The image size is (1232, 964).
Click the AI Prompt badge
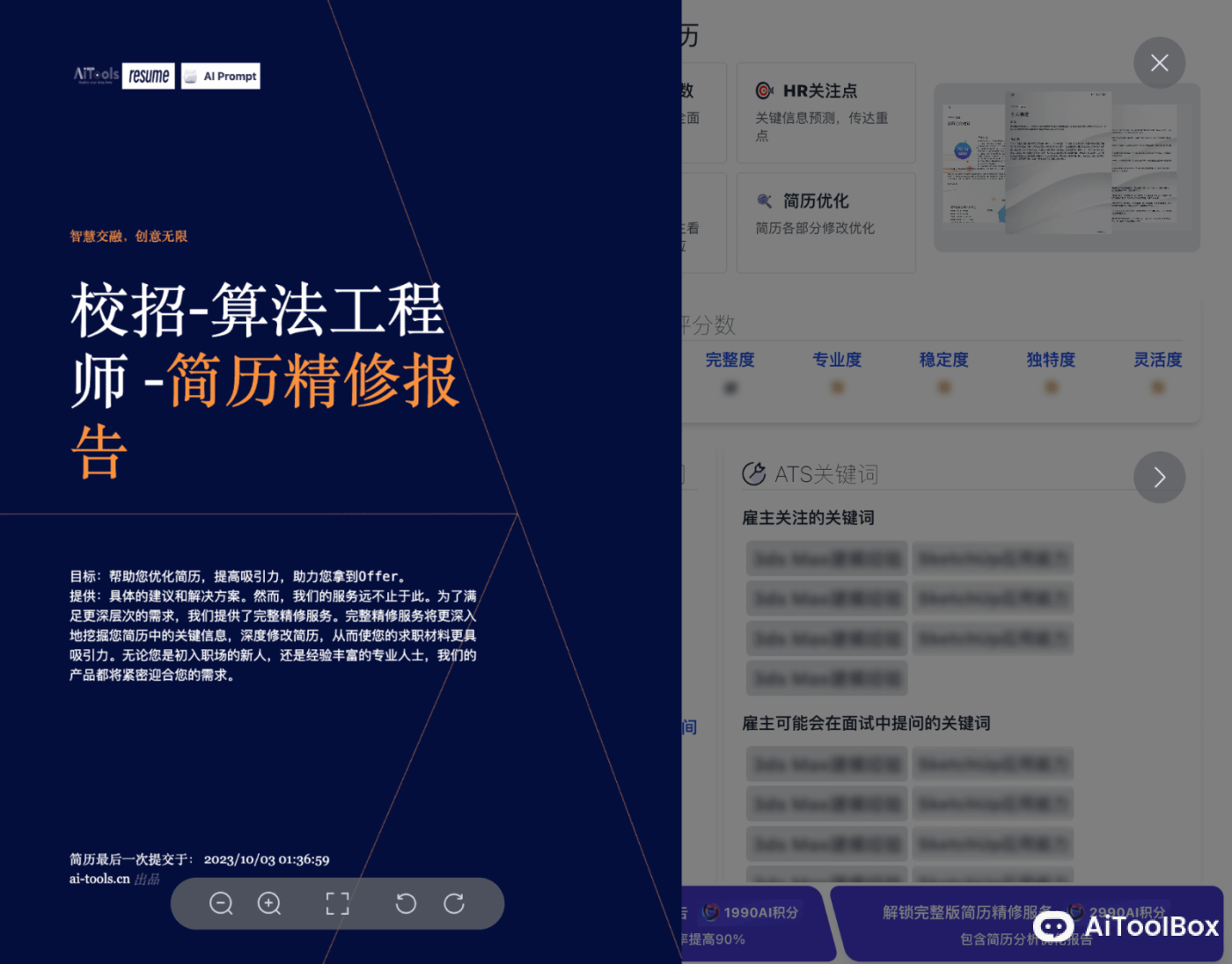pyautogui.click(x=221, y=77)
